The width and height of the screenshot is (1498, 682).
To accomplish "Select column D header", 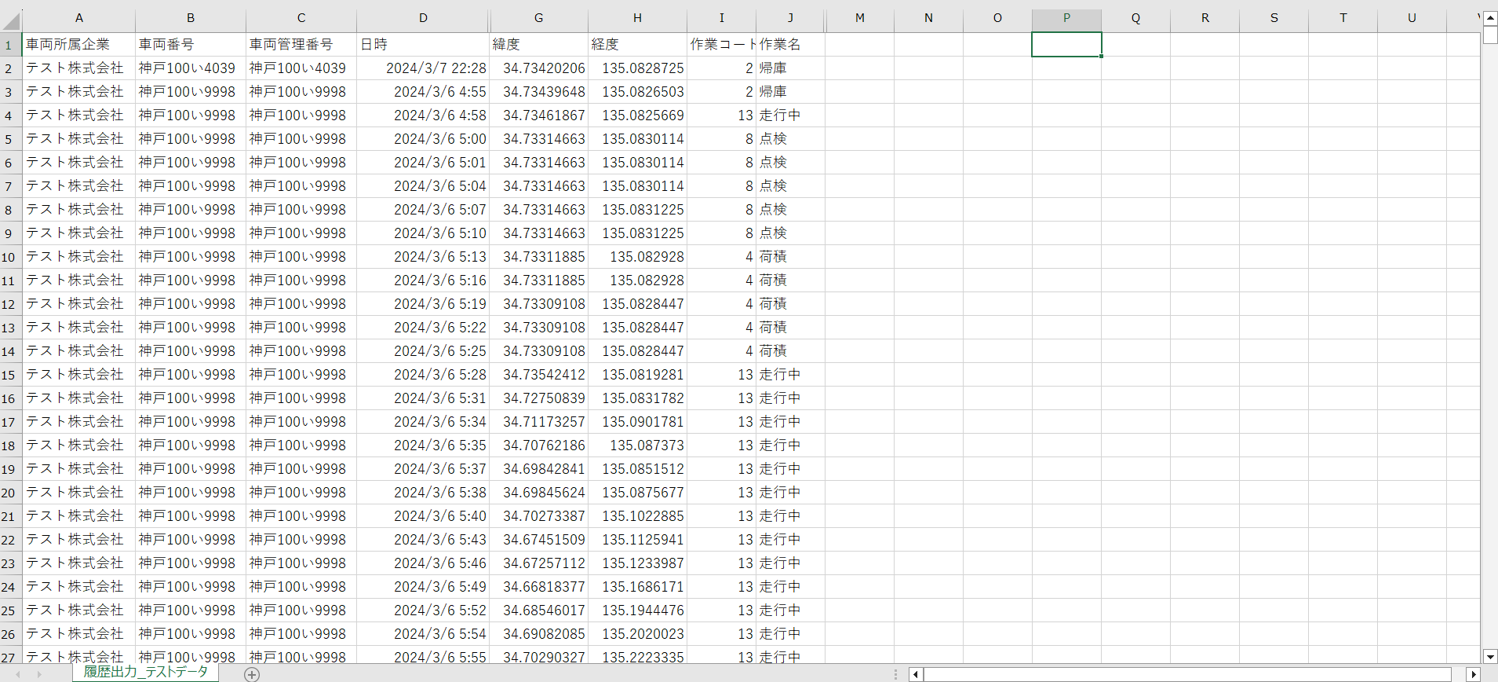I will click(423, 18).
